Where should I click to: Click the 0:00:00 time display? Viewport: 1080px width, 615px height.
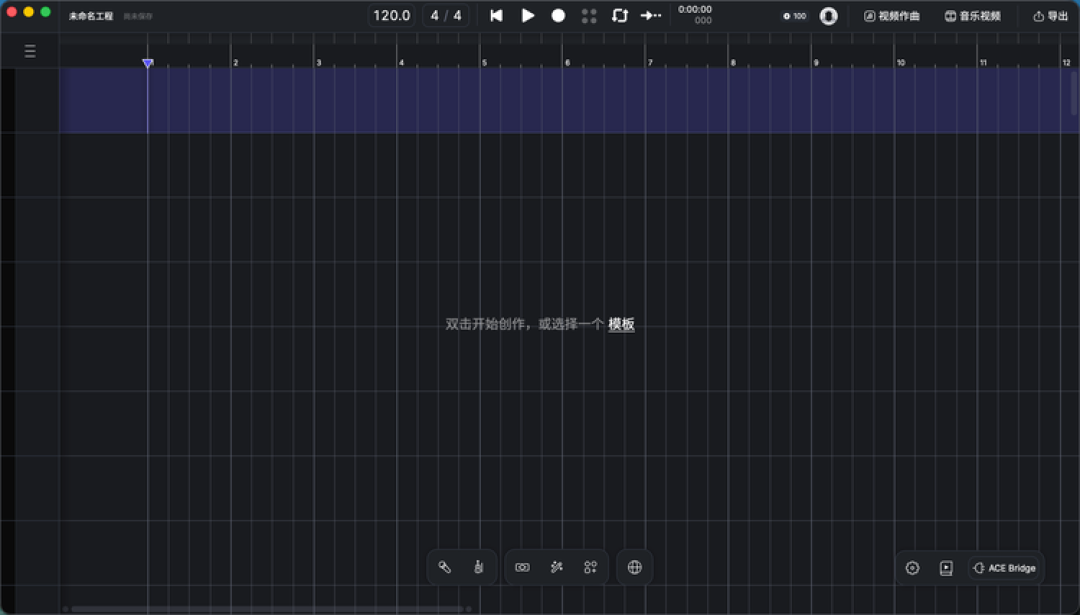point(695,10)
